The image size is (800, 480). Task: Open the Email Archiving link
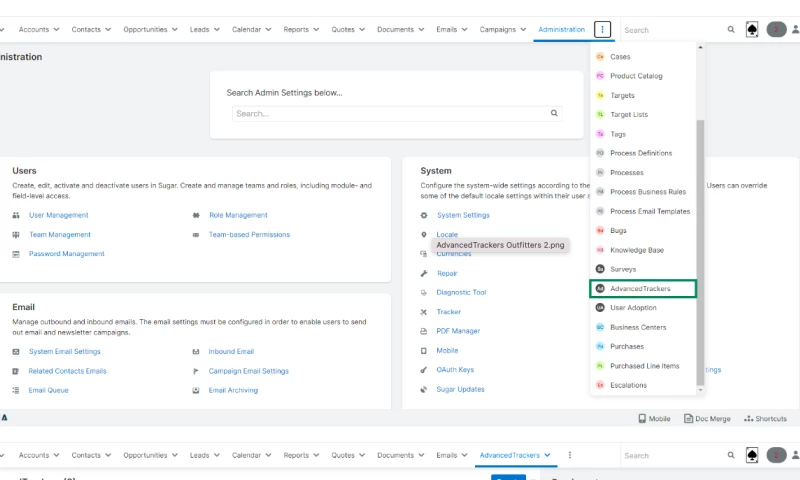pos(233,390)
